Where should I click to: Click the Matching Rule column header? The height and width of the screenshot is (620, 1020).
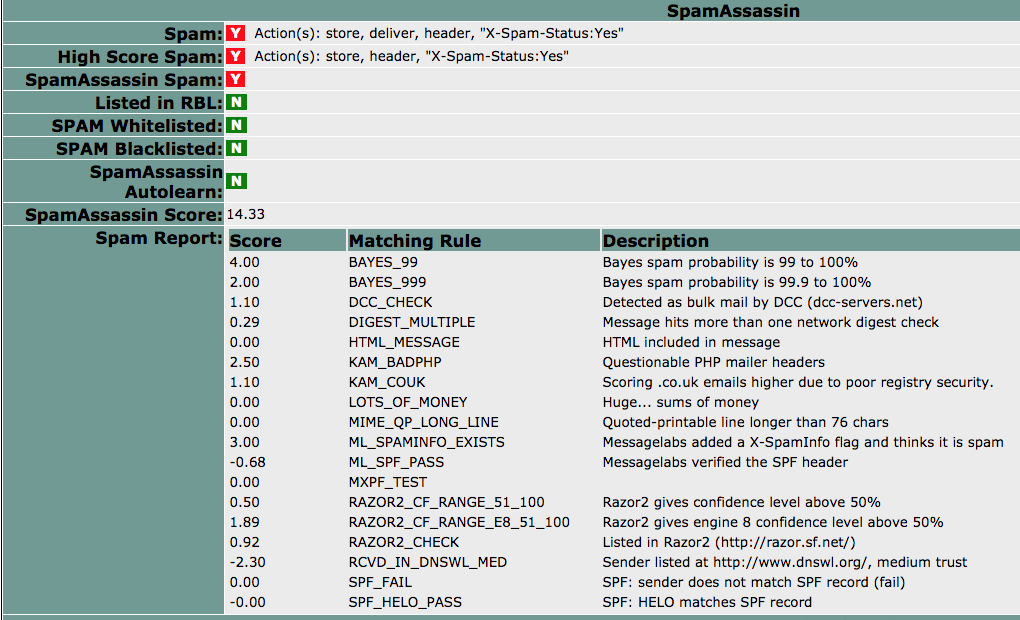[x=415, y=241]
